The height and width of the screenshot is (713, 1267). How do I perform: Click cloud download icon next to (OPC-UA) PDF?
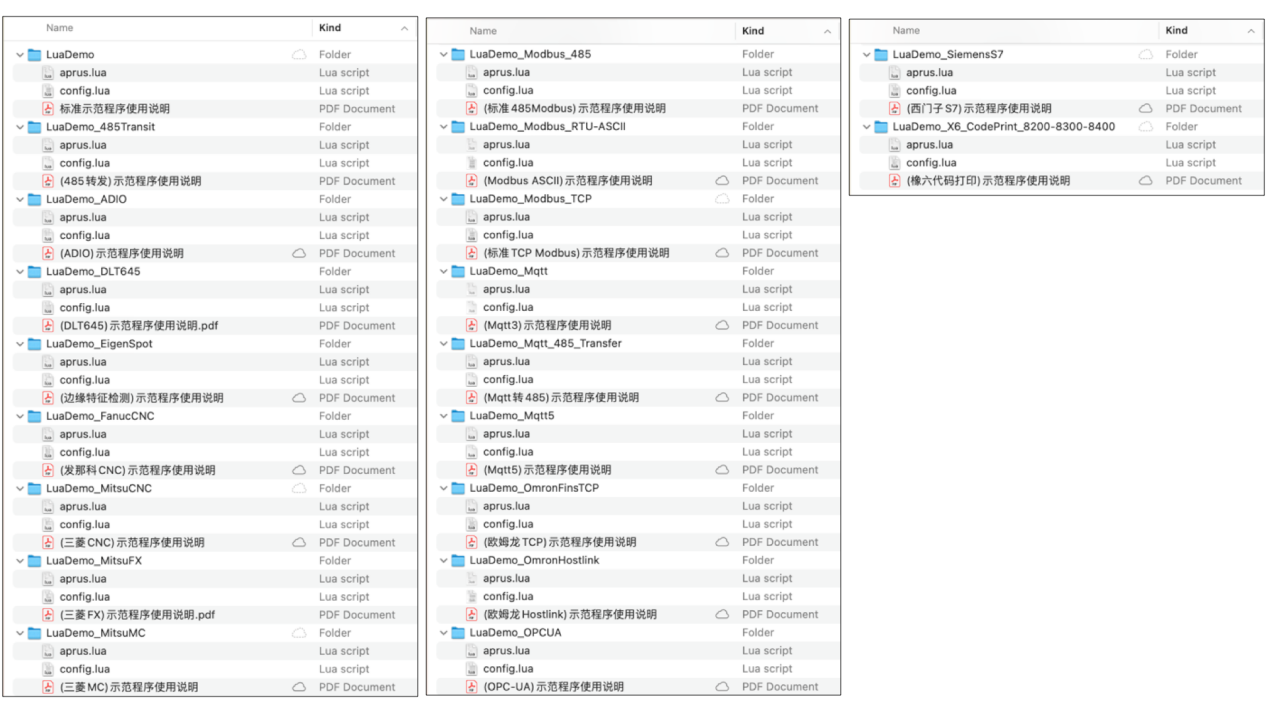pyautogui.click(x=722, y=687)
